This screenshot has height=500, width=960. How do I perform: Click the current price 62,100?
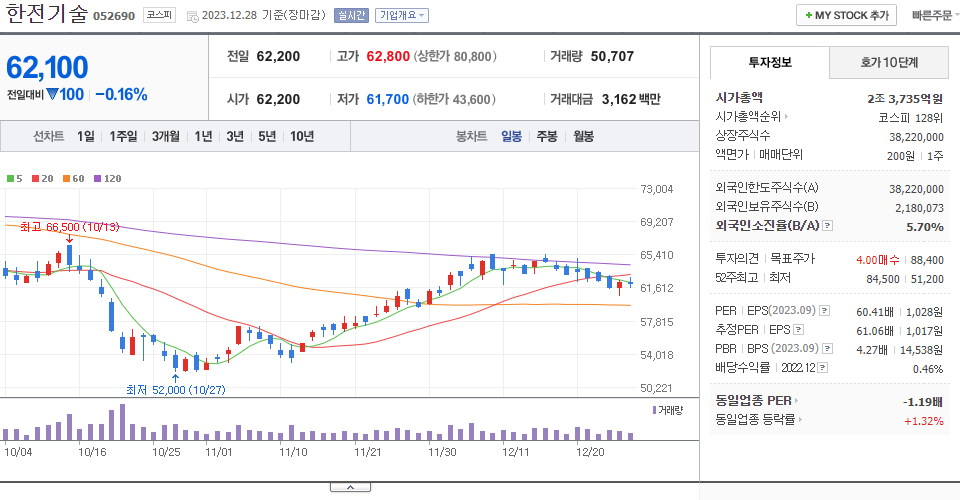(47, 67)
